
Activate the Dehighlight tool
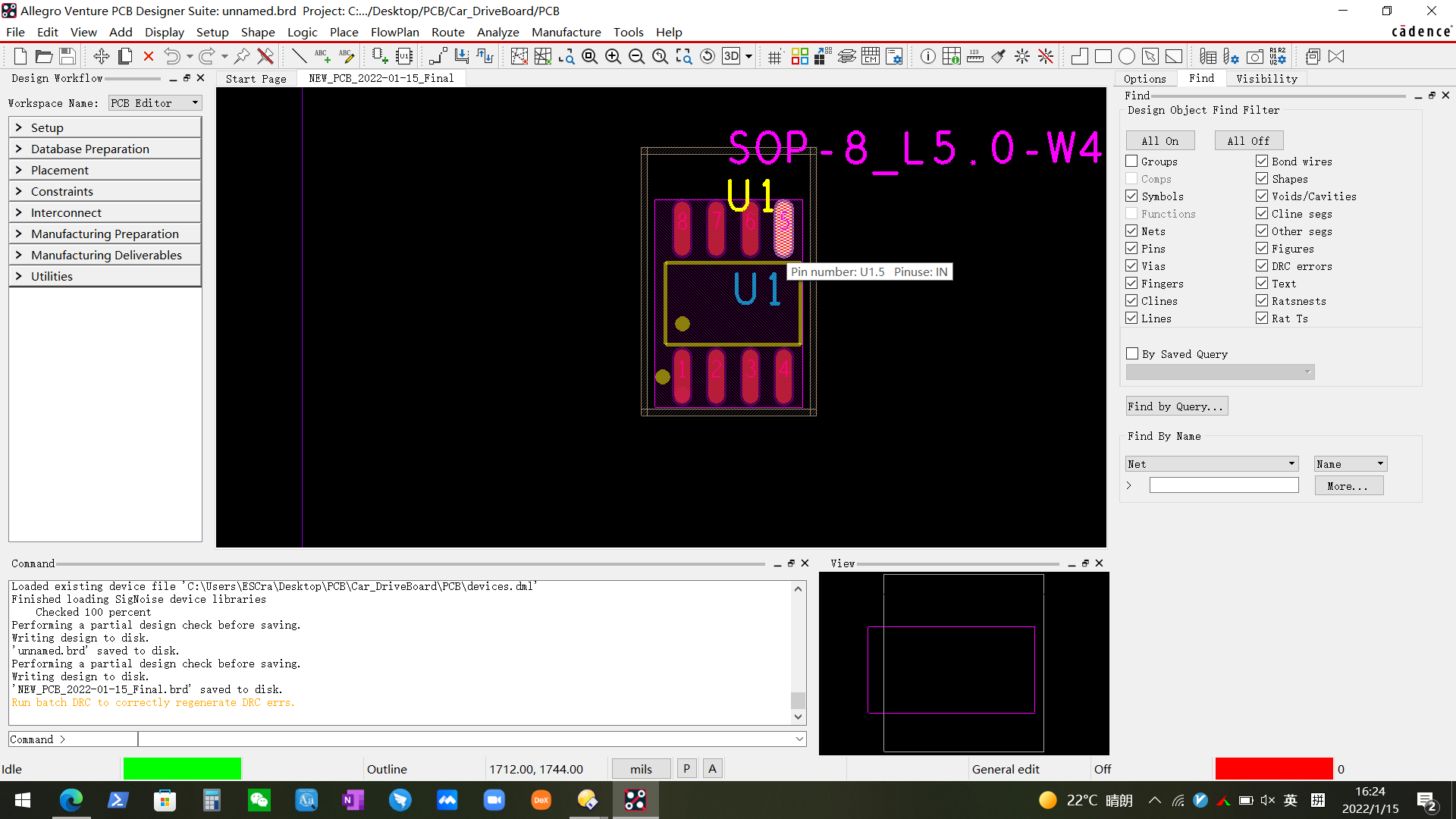(1046, 56)
